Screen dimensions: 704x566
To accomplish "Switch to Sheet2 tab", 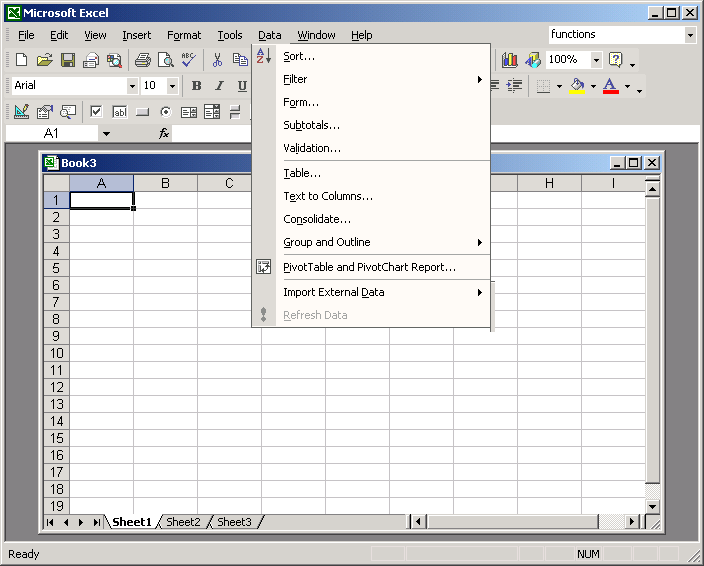I will 183,522.
